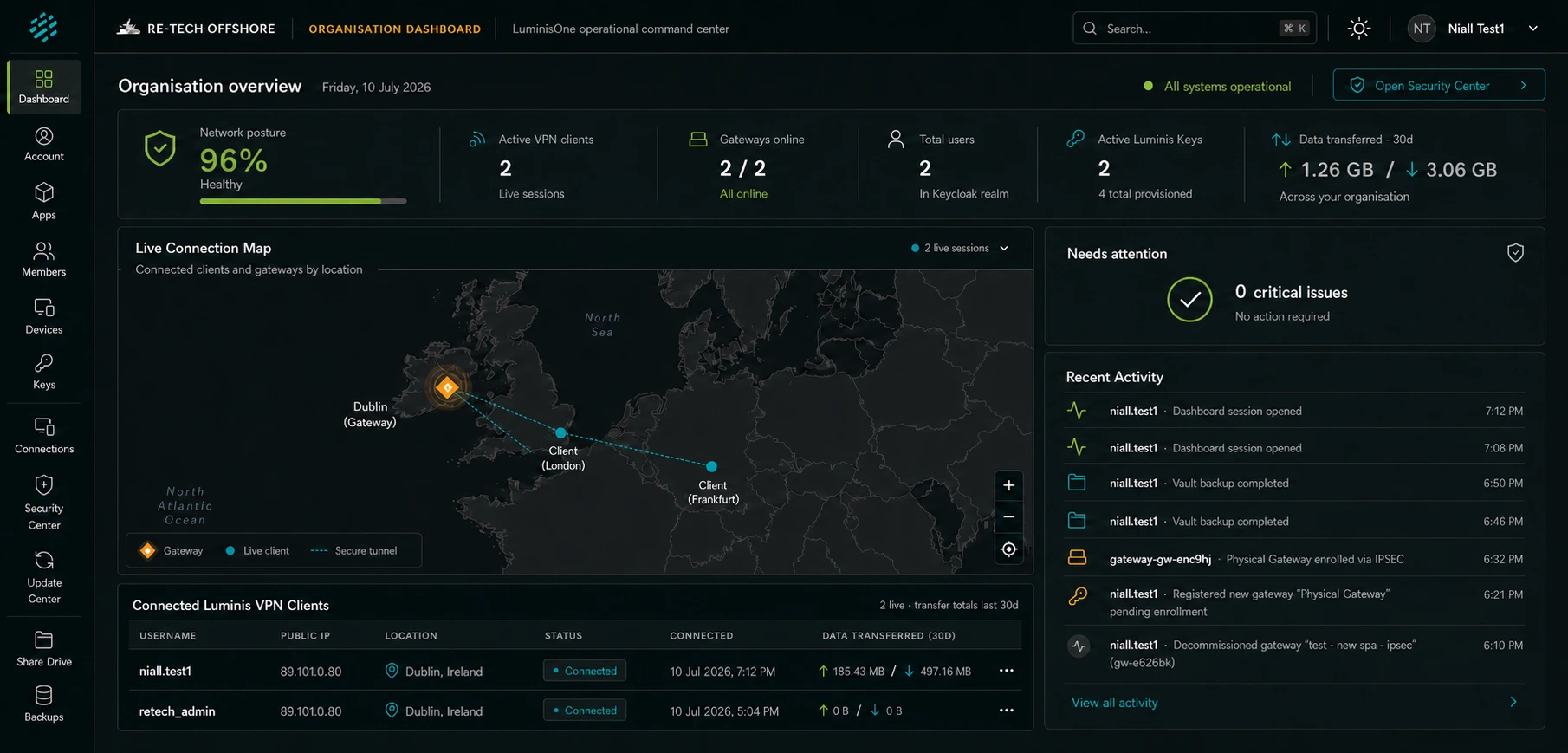This screenshot has height=753, width=1568.
Task: Open the Update Center
Action: [x=44, y=577]
